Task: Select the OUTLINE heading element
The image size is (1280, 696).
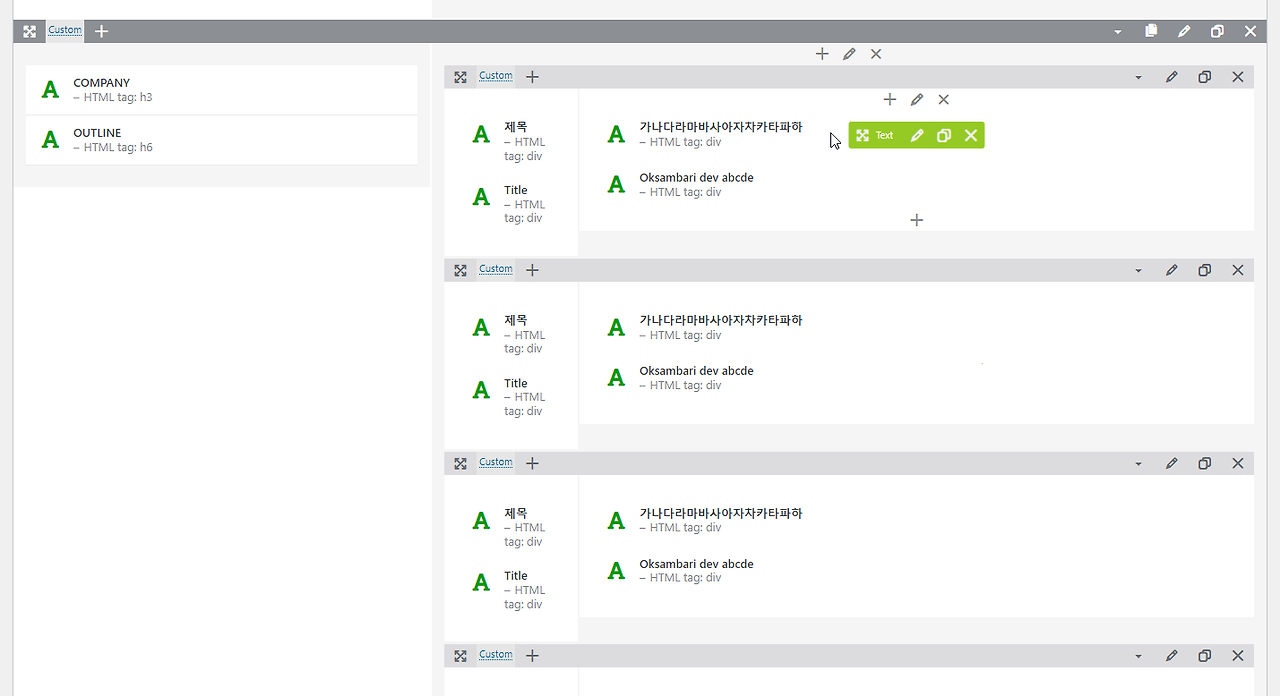Action: (222, 140)
